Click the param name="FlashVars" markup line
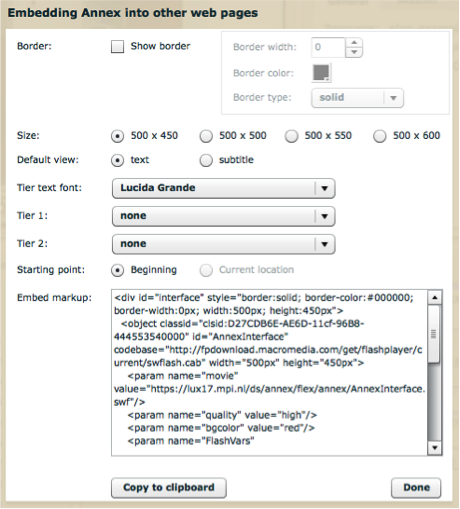Image resolution: width=460 pixels, height=509 pixels. pyautogui.click(x=191, y=441)
